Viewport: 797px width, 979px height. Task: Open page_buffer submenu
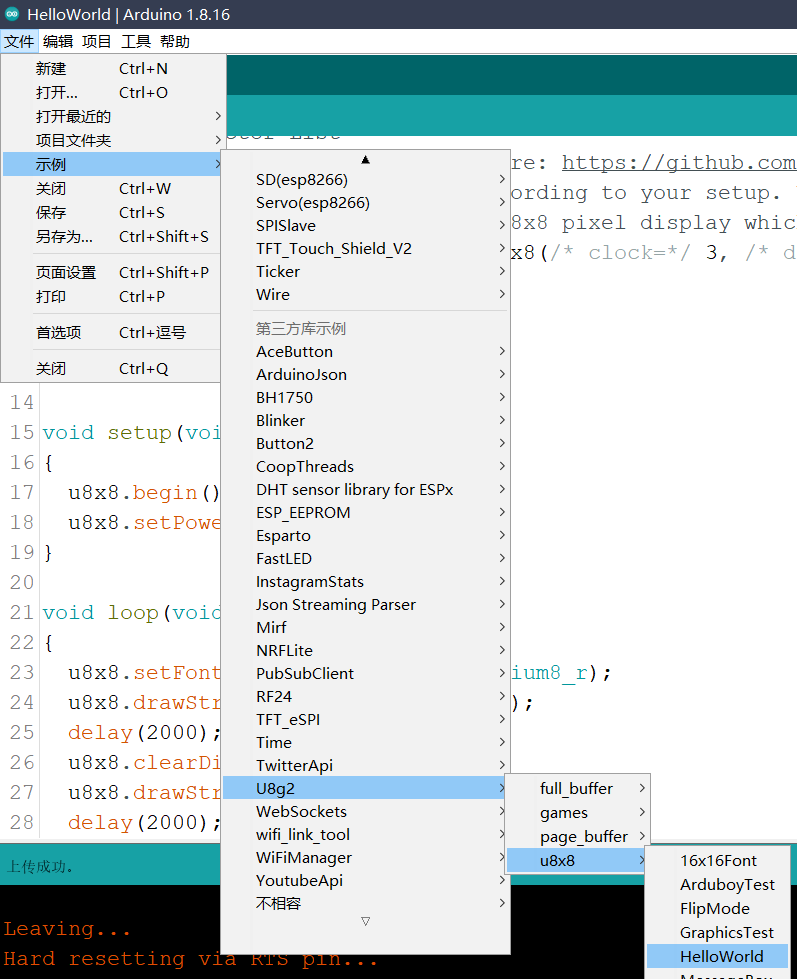[x=577, y=837]
